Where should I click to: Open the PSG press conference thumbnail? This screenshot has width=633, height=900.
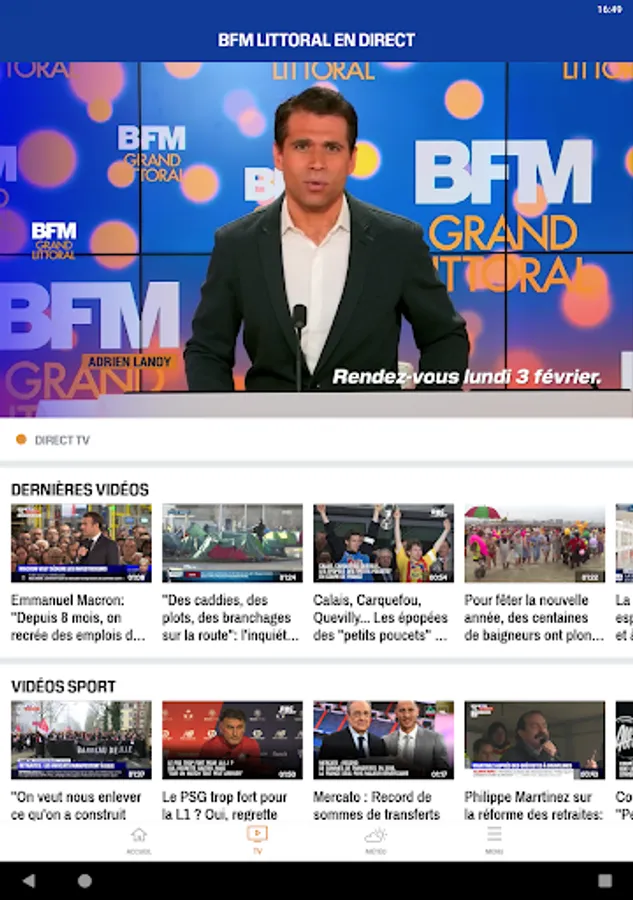(x=232, y=740)
